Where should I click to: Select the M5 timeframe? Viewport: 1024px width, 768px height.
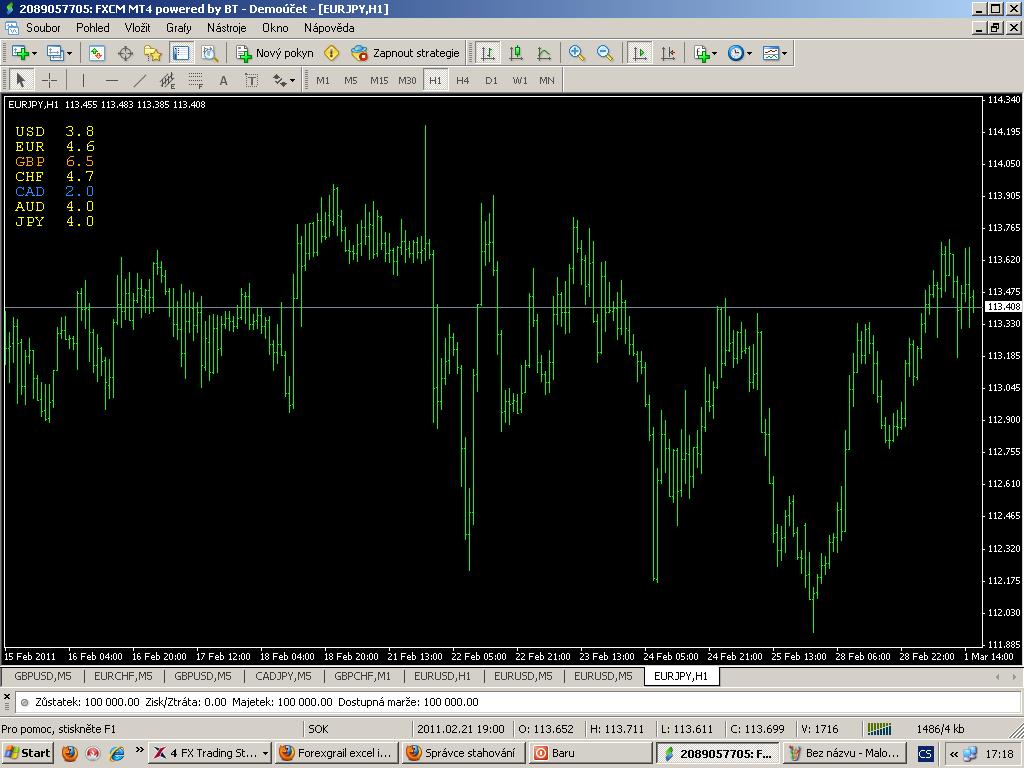click(351, 80)
